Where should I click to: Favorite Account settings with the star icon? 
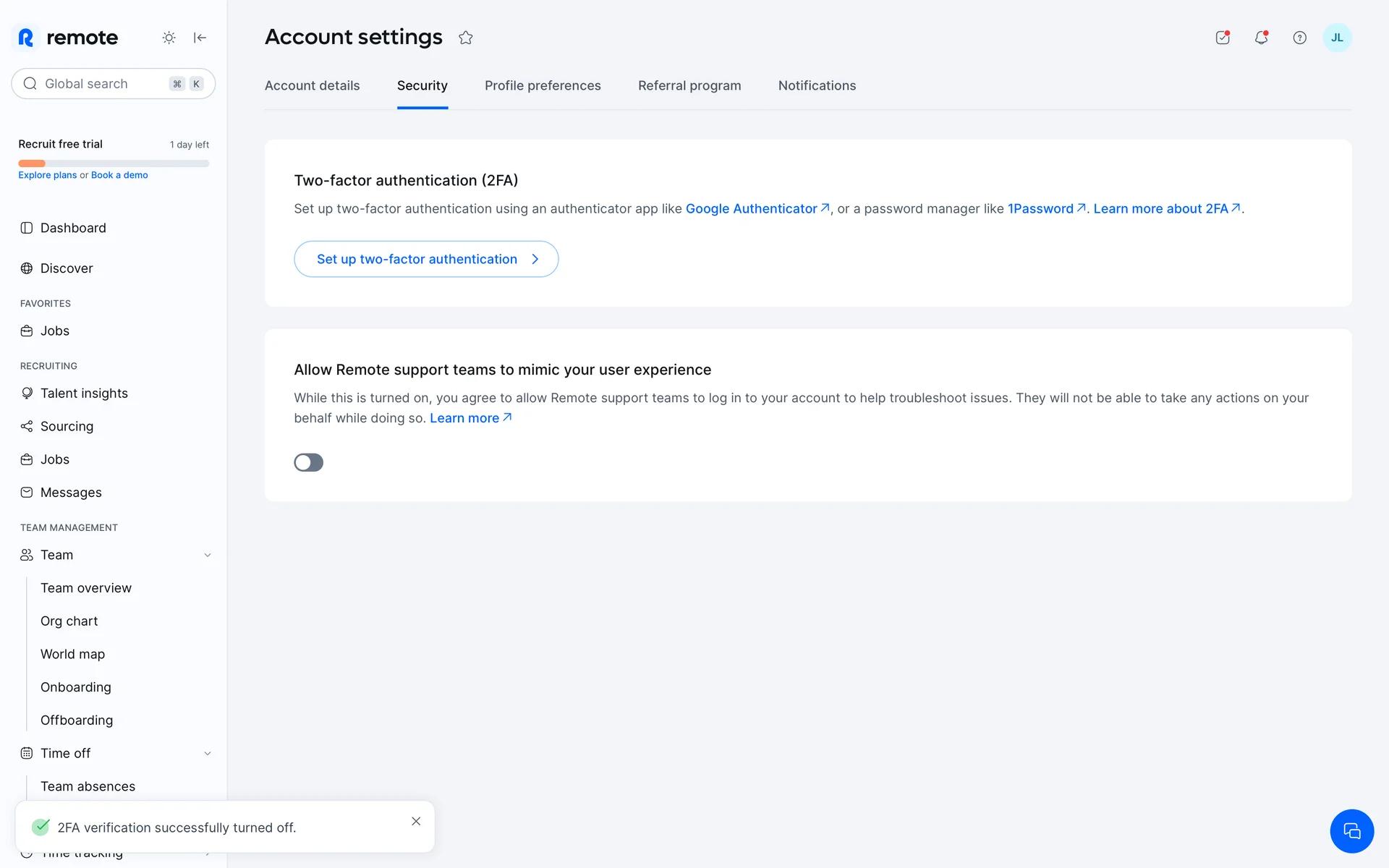point(465,38)
